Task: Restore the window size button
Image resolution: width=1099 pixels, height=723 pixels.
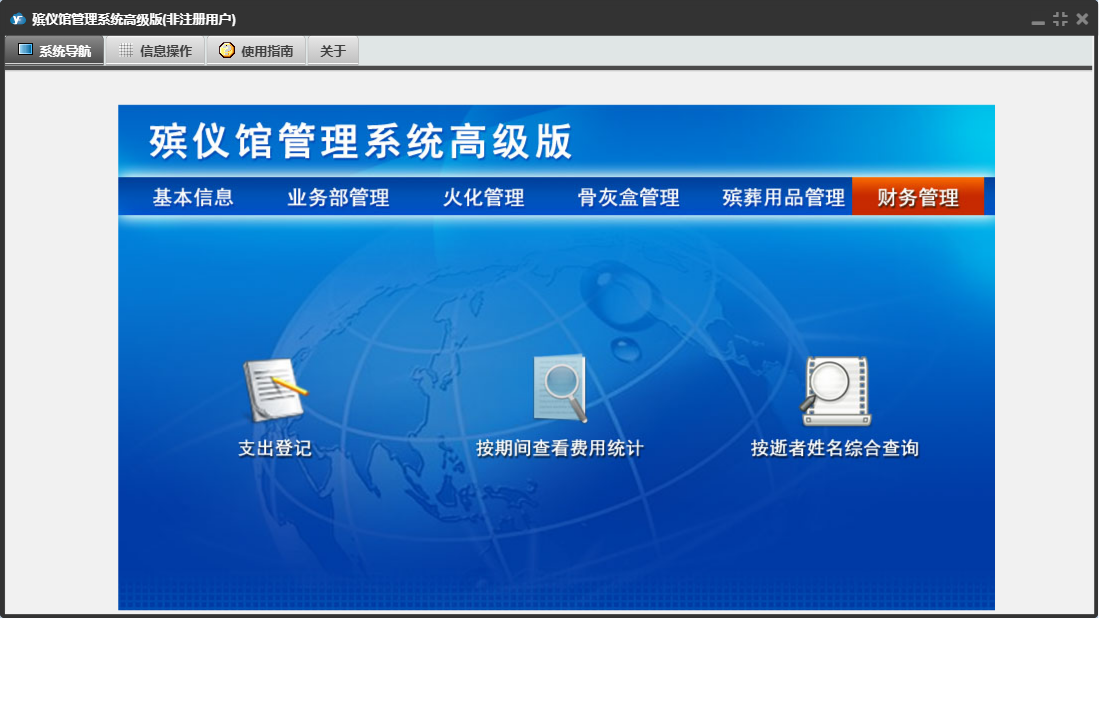Action: pyautogui.click(x=1060, y=20)
